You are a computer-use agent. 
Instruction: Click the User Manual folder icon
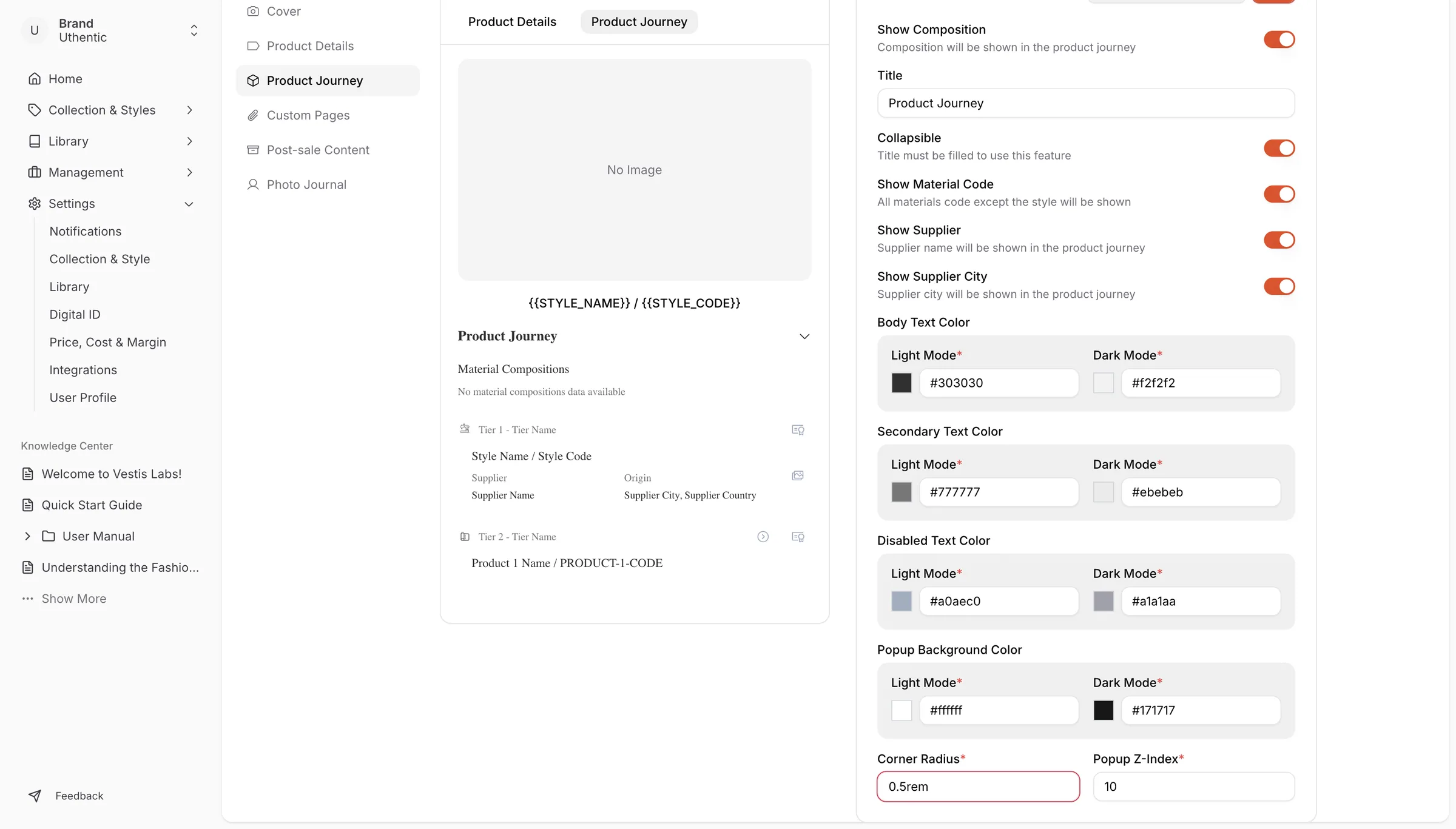(x=49, y=536)
